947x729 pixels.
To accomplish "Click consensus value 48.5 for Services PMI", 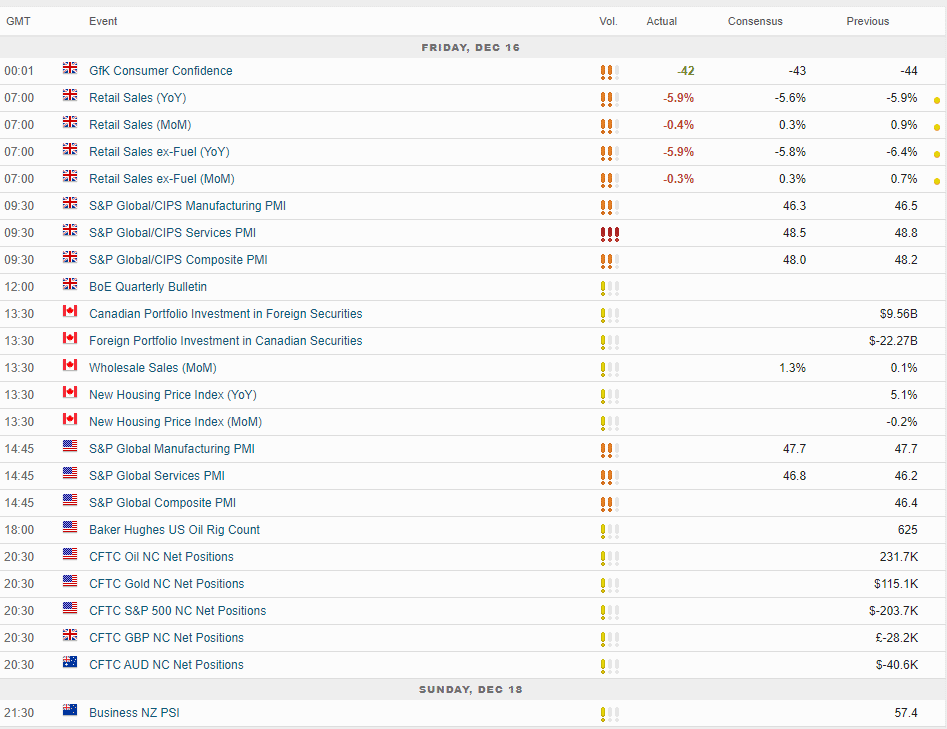I will click(x=794, y=233).
